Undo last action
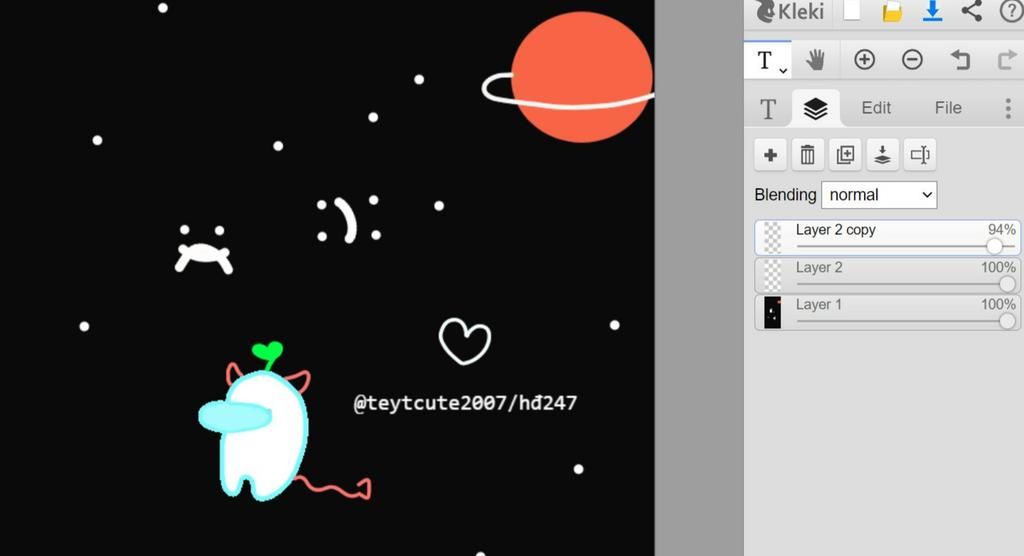Image resolution: width=1024 pixels, height=556 pixels. pos(960,60)
